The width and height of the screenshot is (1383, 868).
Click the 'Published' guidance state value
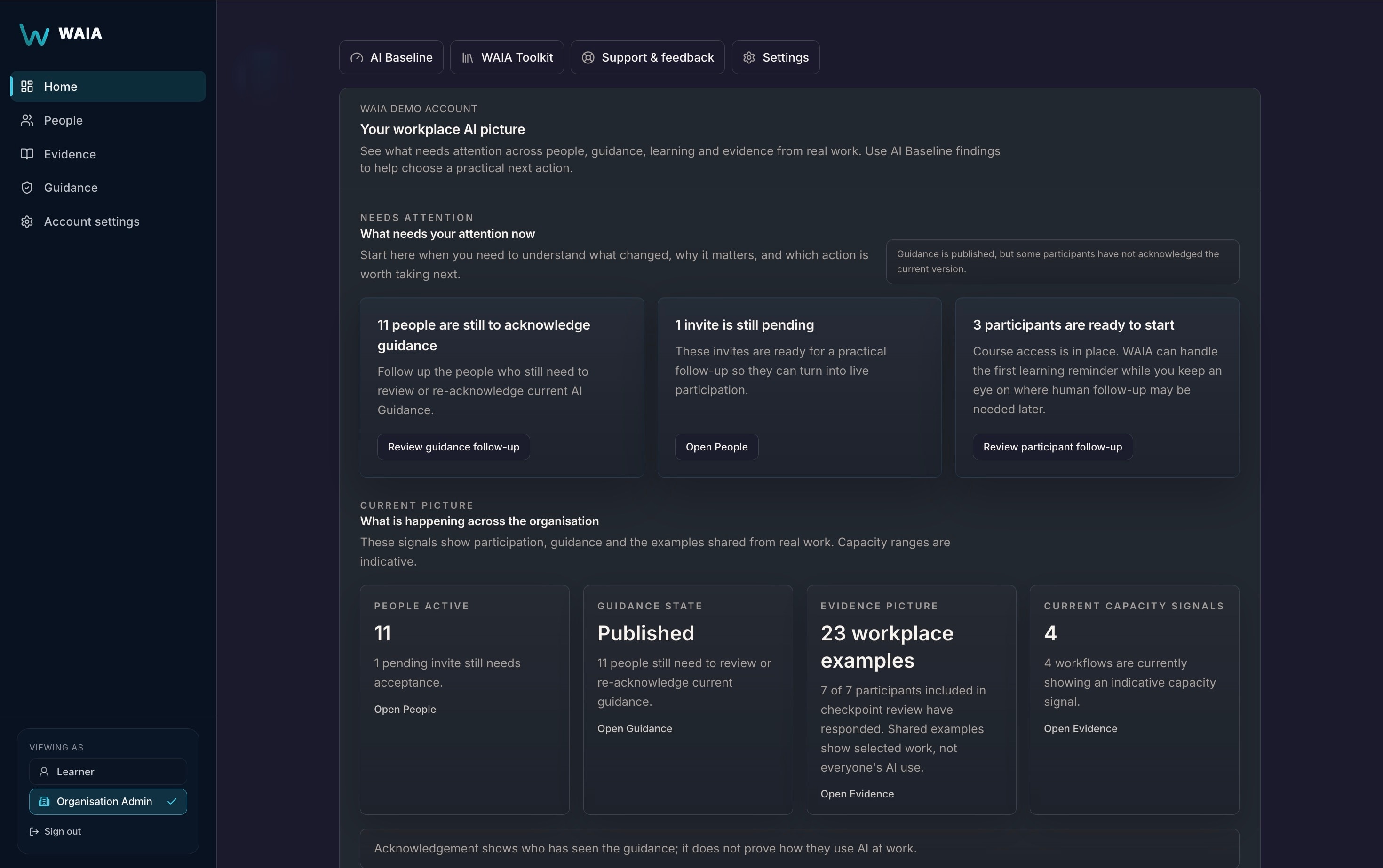[645, 633]
